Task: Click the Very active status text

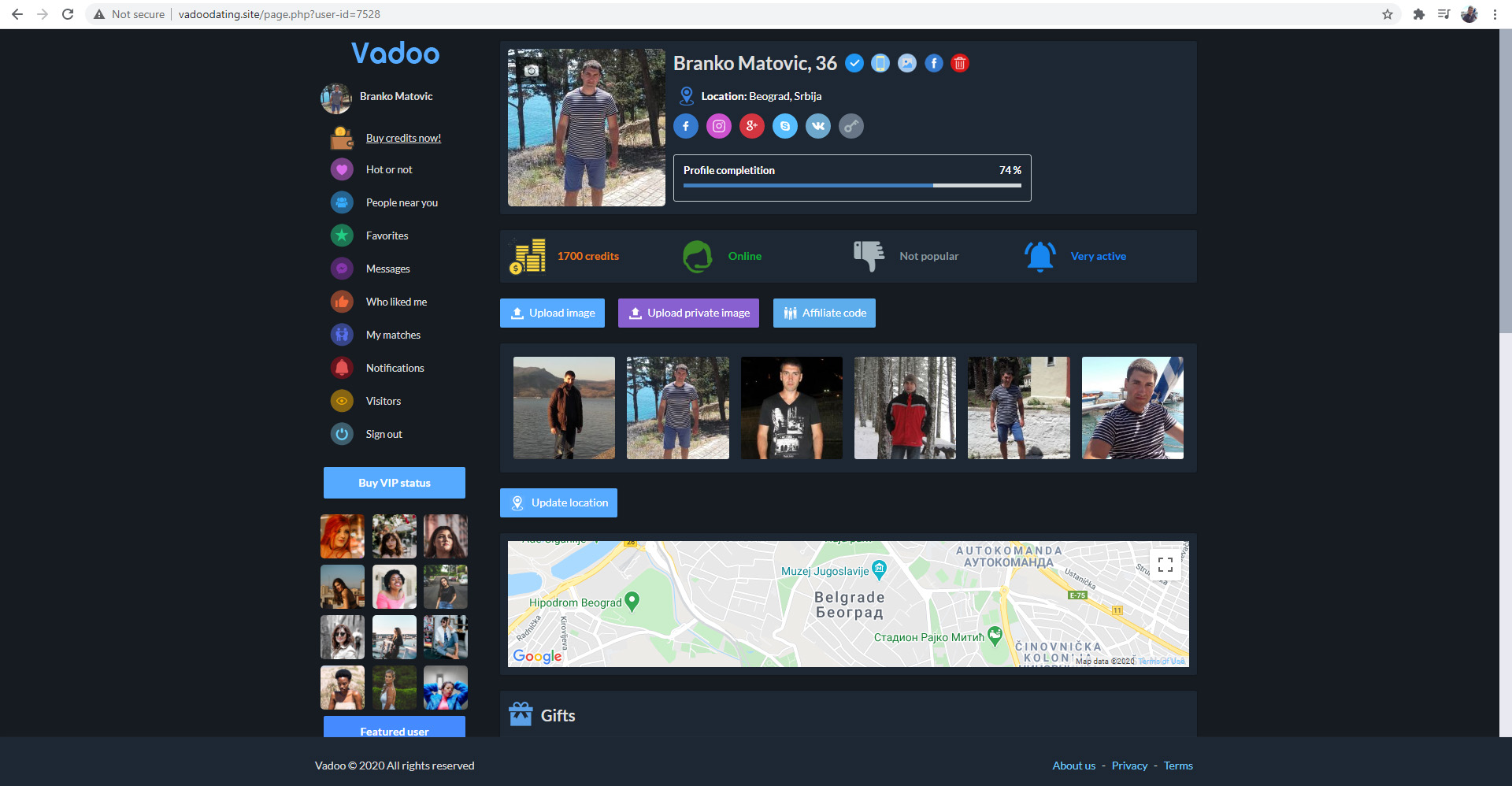Action: (x=1099, y=256)
